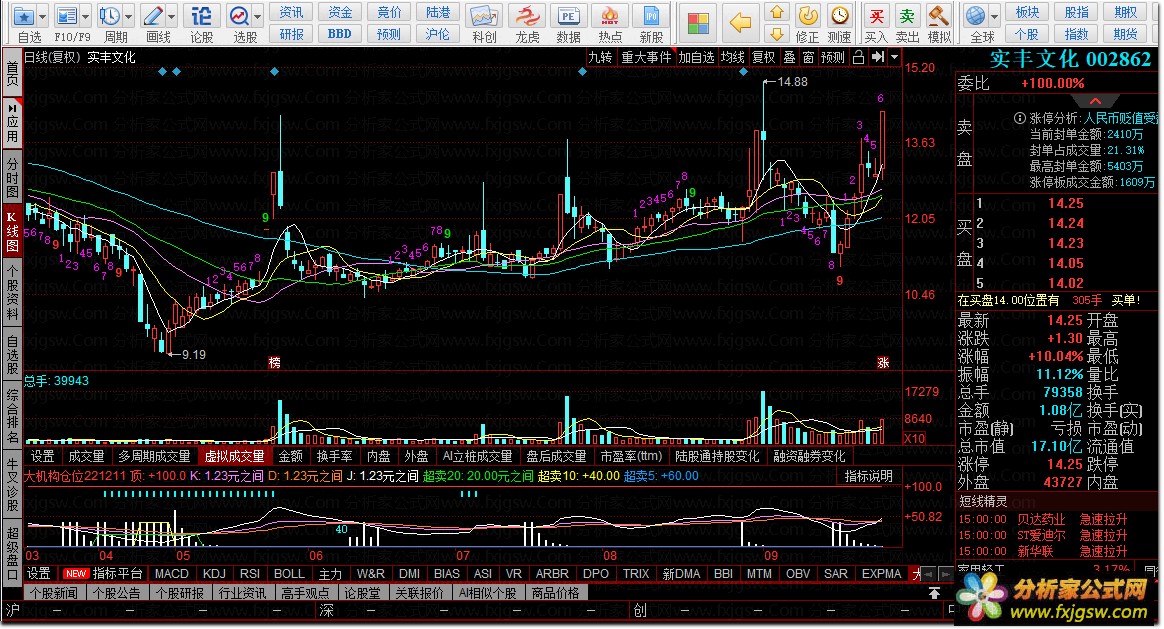This screenshot has width=1164, height=629.
Task: Click the 榜 marker on the chart
Action: [275, 362]
